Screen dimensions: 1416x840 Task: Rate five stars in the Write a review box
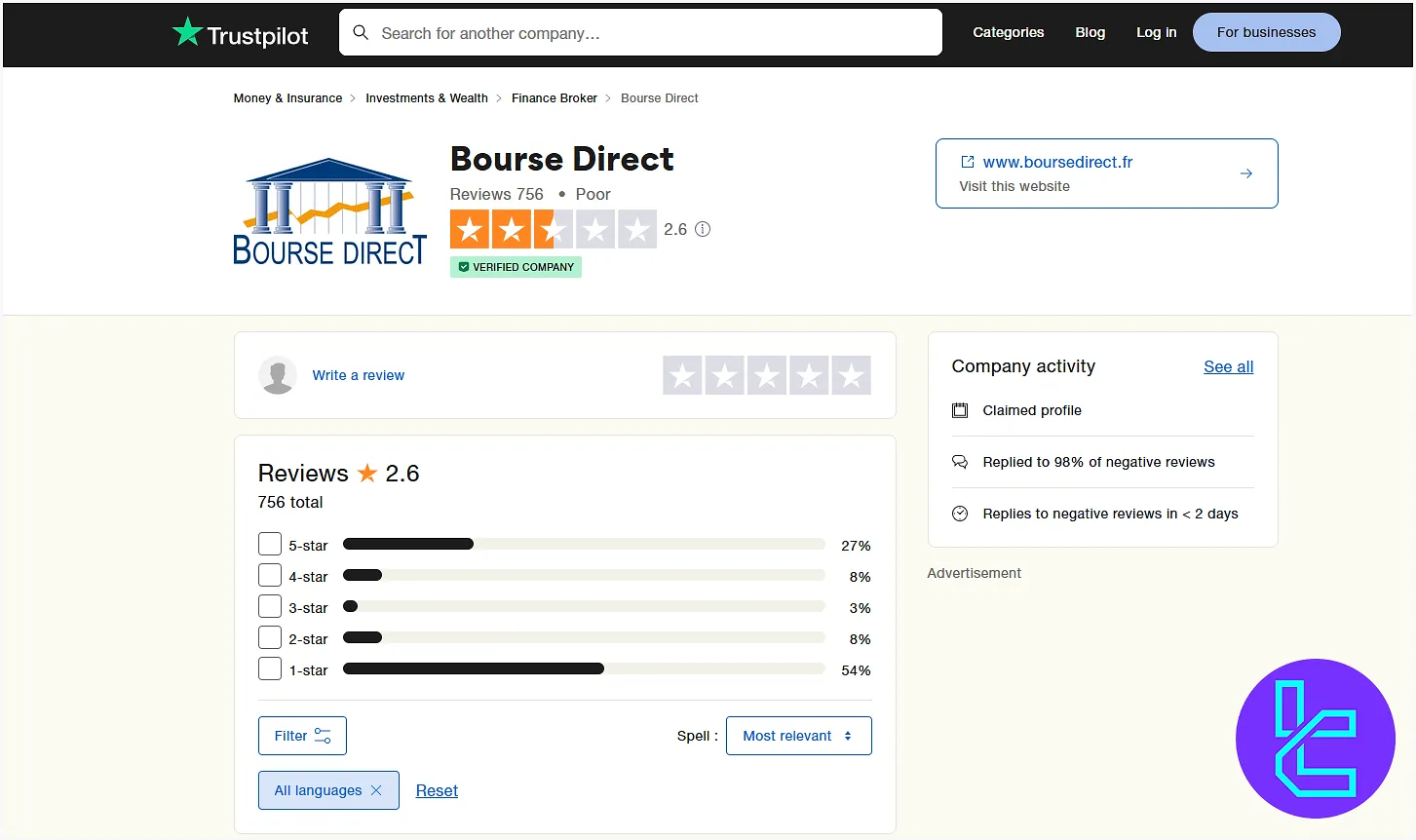coord(851,375)
